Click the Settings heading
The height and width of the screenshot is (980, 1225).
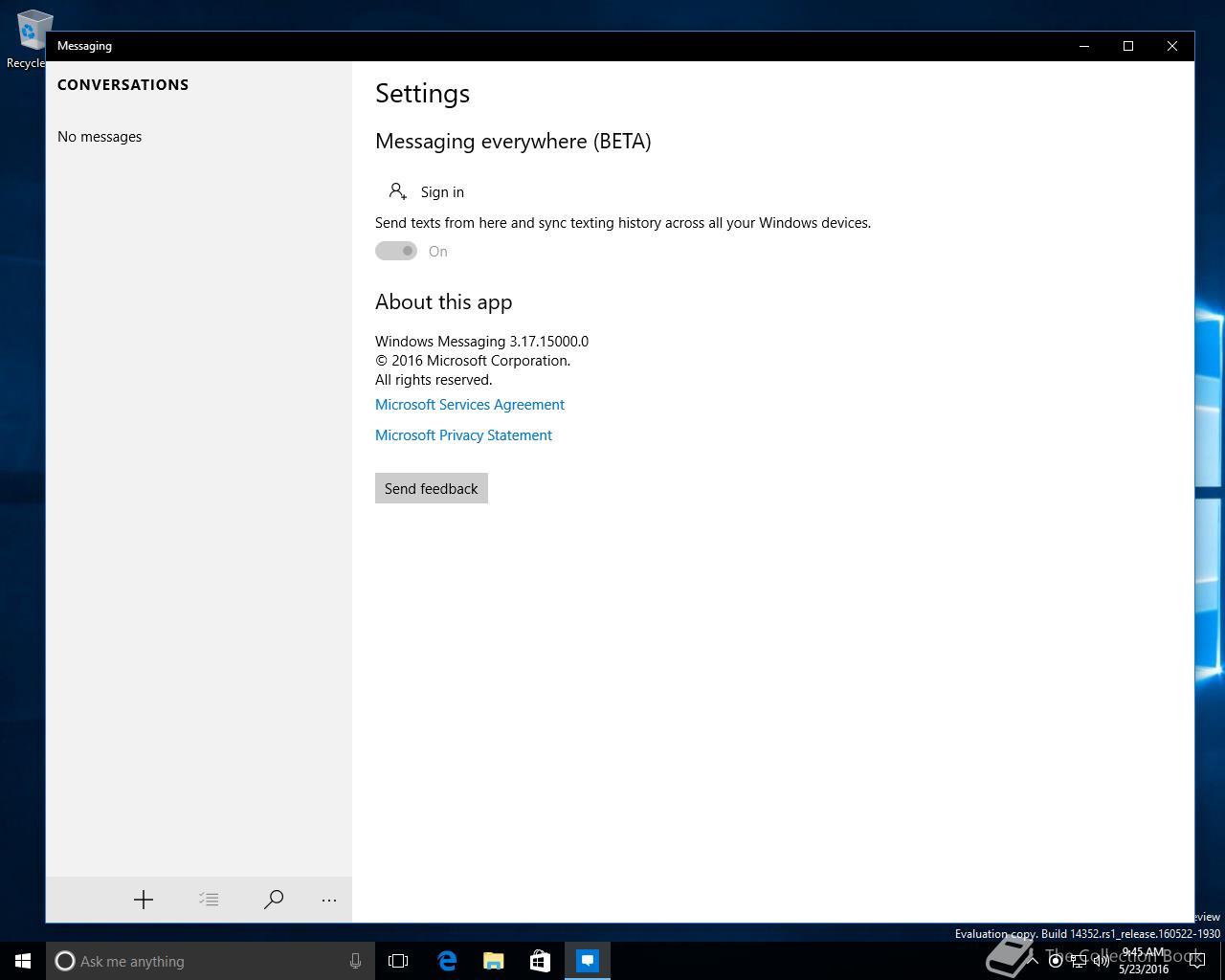pyautogui.click(x=422, y=94)
